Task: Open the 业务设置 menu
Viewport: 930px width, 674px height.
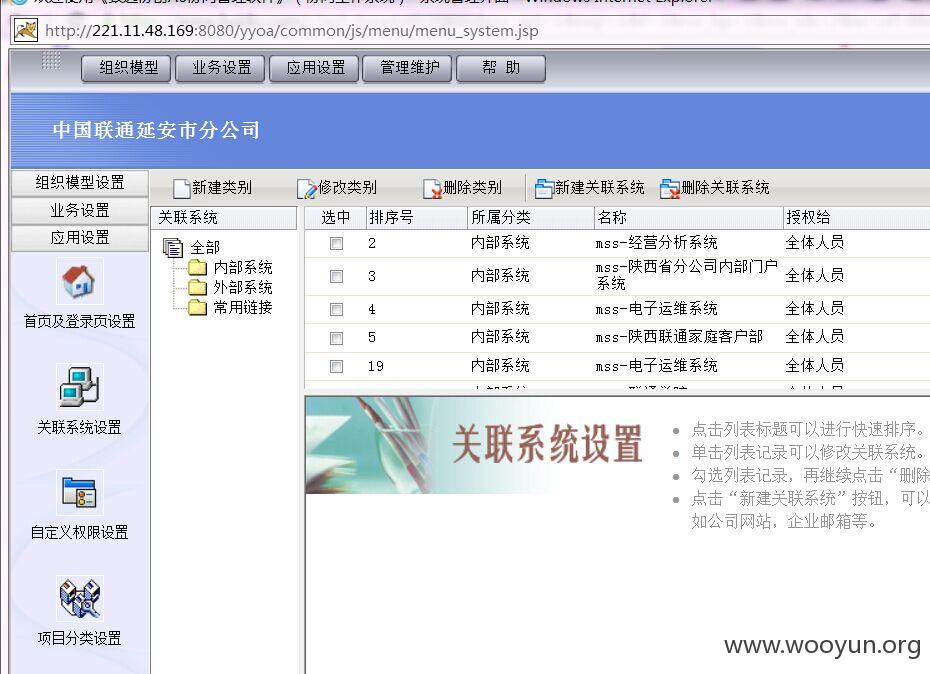Action: coord(221,68)
